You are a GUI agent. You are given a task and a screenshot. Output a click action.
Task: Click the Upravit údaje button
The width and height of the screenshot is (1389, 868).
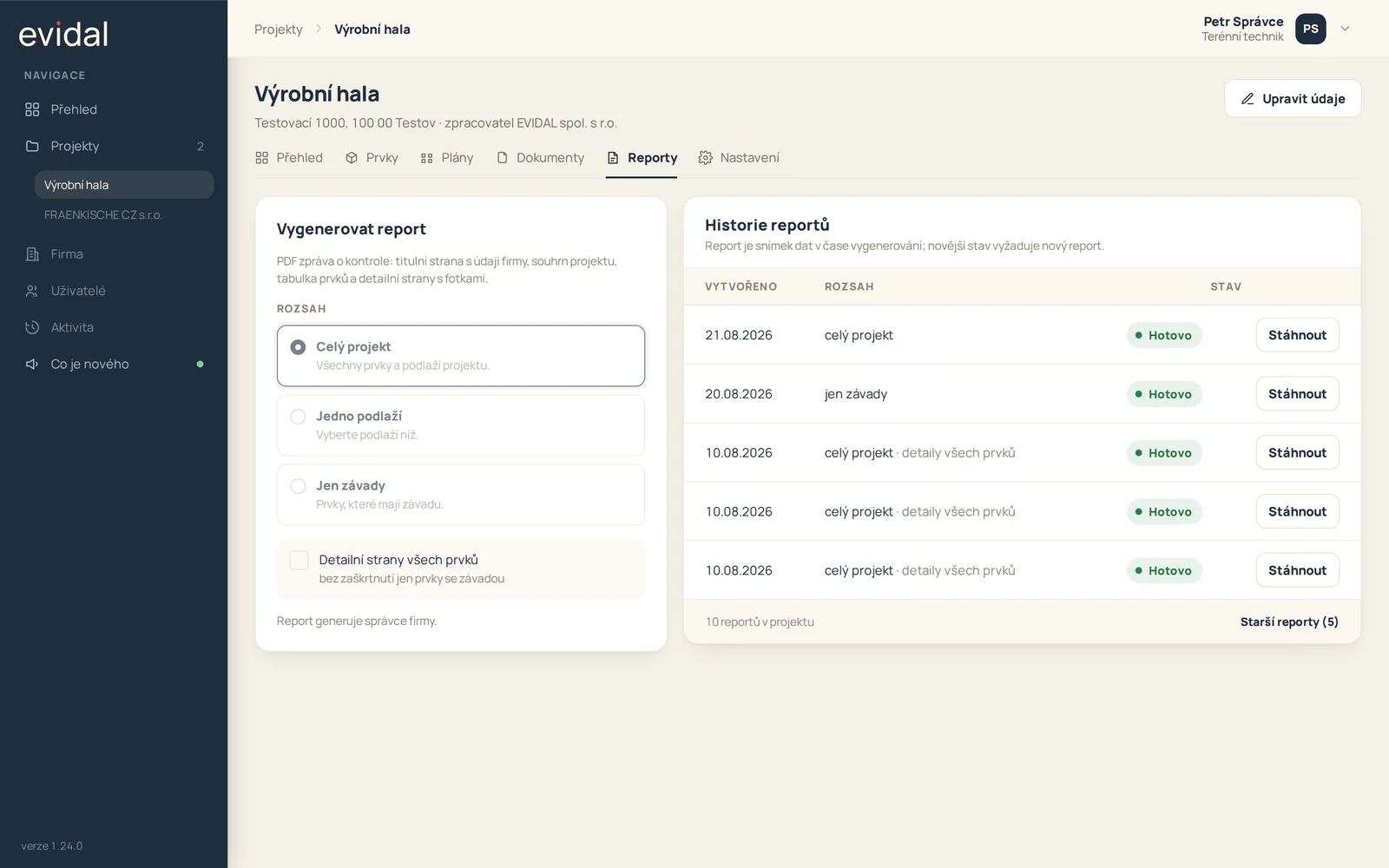(x=1293, y=99)
